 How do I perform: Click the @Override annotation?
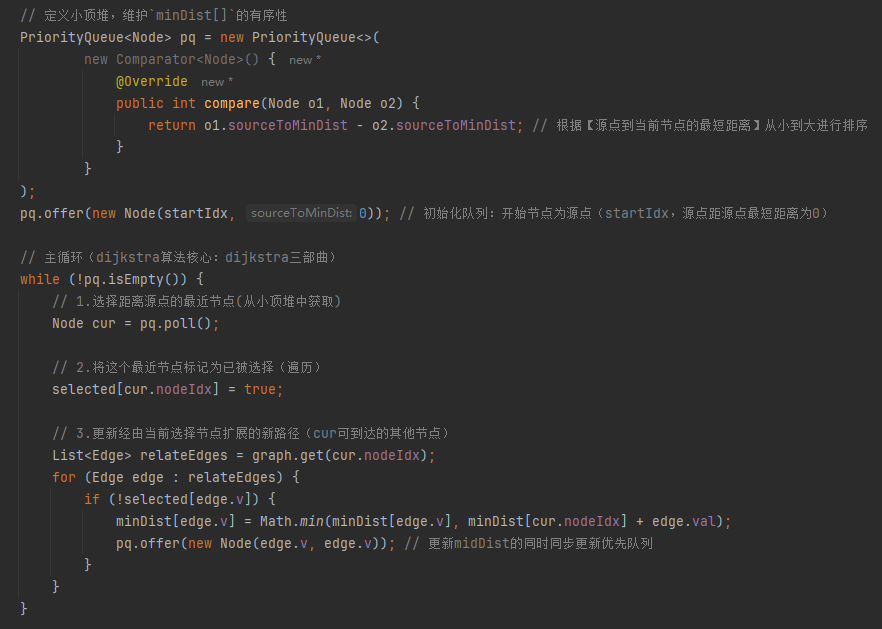tap(151, 81)
